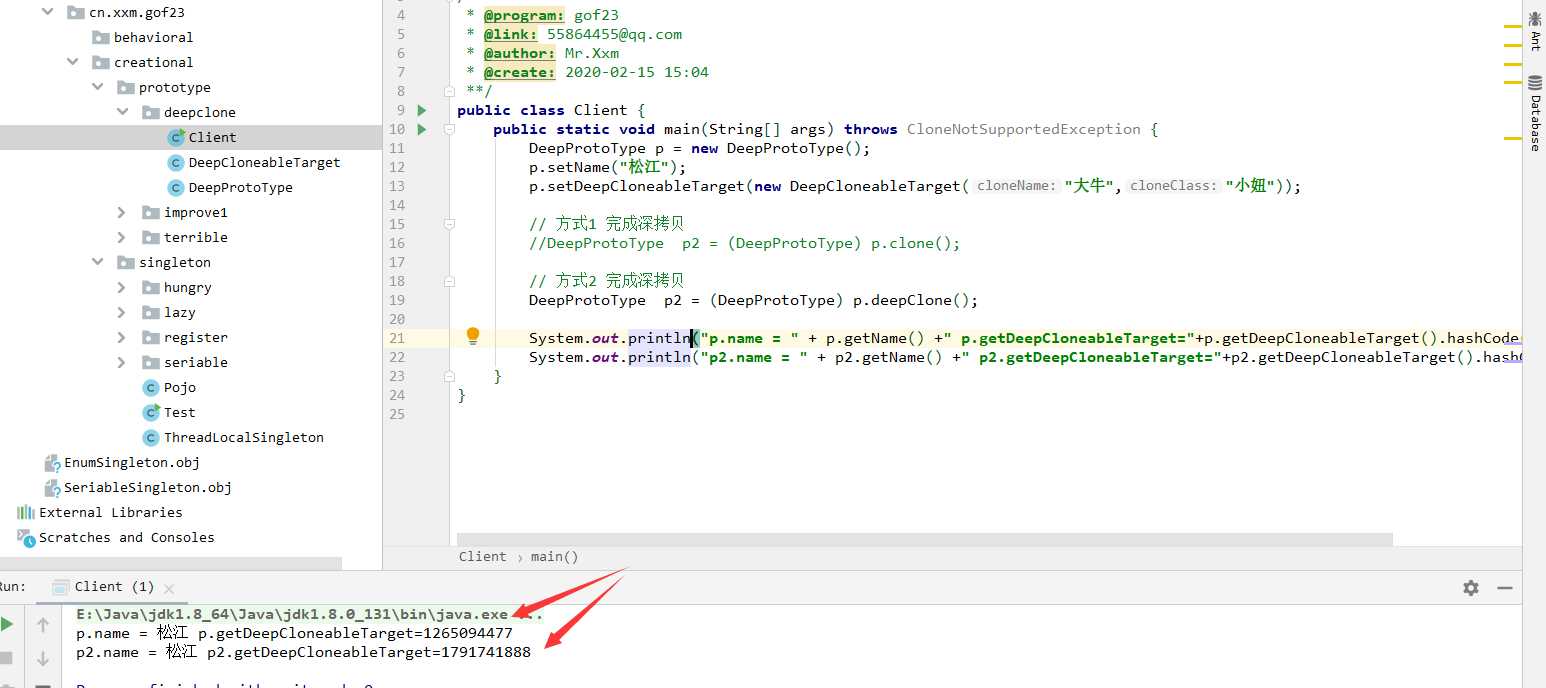Click the down arrow in the Run console toolbar
The width and height of the screenshot is (1546, 688).
[x=43, y=659]
